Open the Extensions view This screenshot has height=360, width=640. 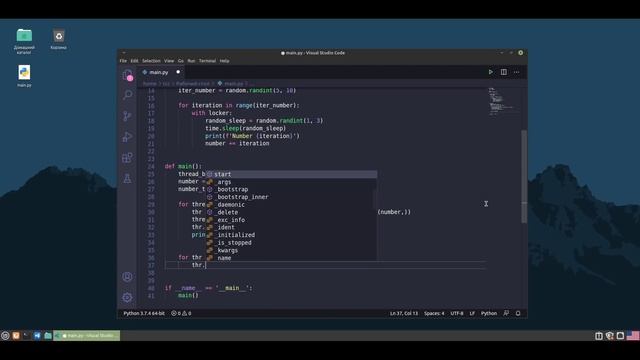pyautogui.click(x=127, y=158)
